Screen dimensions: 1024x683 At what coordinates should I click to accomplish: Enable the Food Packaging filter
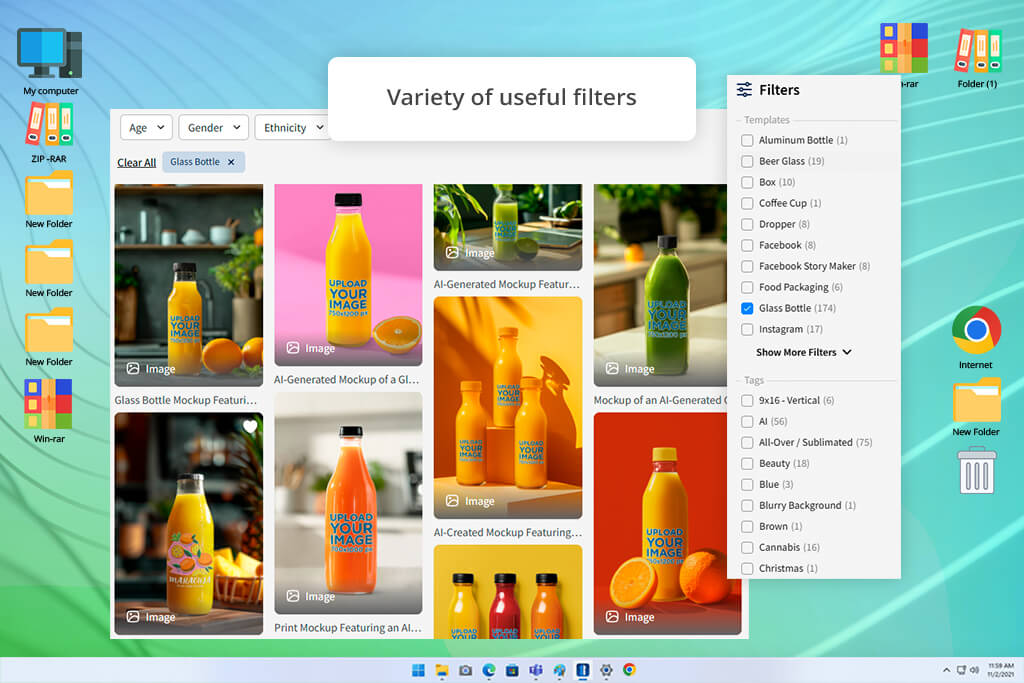747,287
